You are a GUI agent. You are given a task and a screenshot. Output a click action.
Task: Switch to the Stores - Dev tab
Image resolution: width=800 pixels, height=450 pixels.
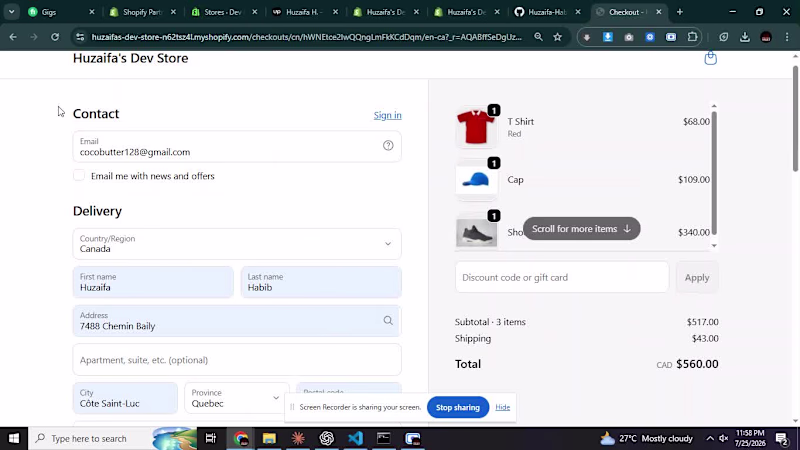tap(223, 12)
